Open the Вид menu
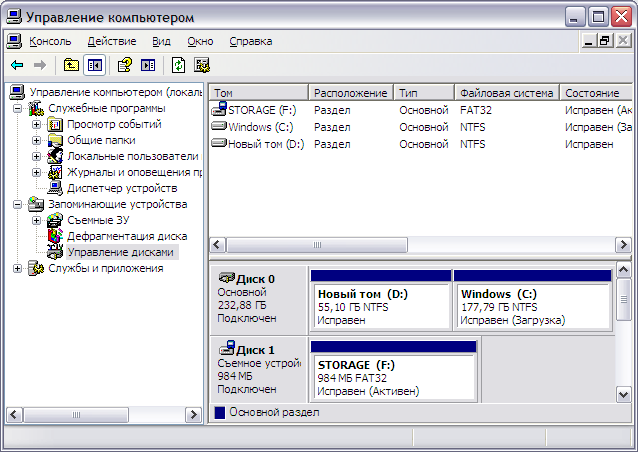Image resolution: width=638 pixels, height=452 pixels. (161, 41)
